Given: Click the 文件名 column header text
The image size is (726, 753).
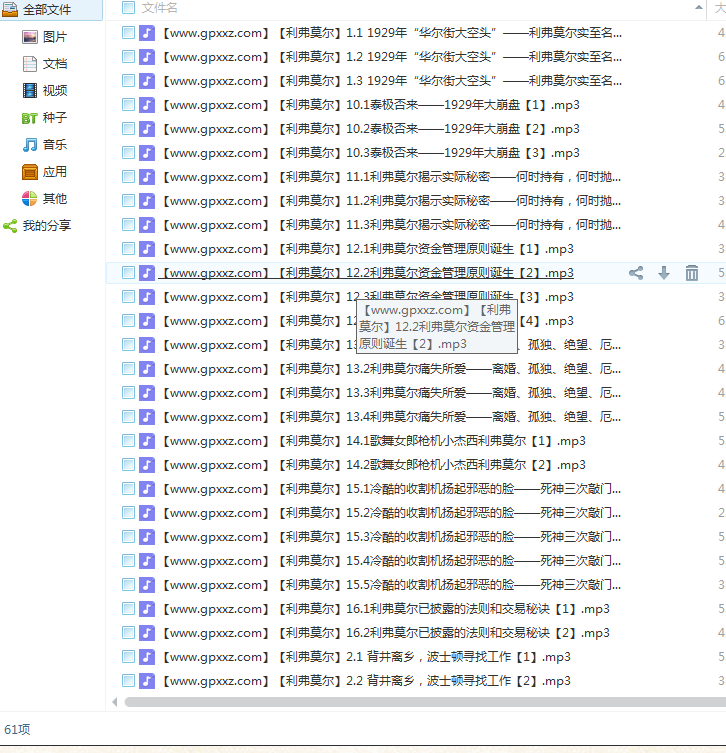Looking at the screenshot, I should coord(160,8).
